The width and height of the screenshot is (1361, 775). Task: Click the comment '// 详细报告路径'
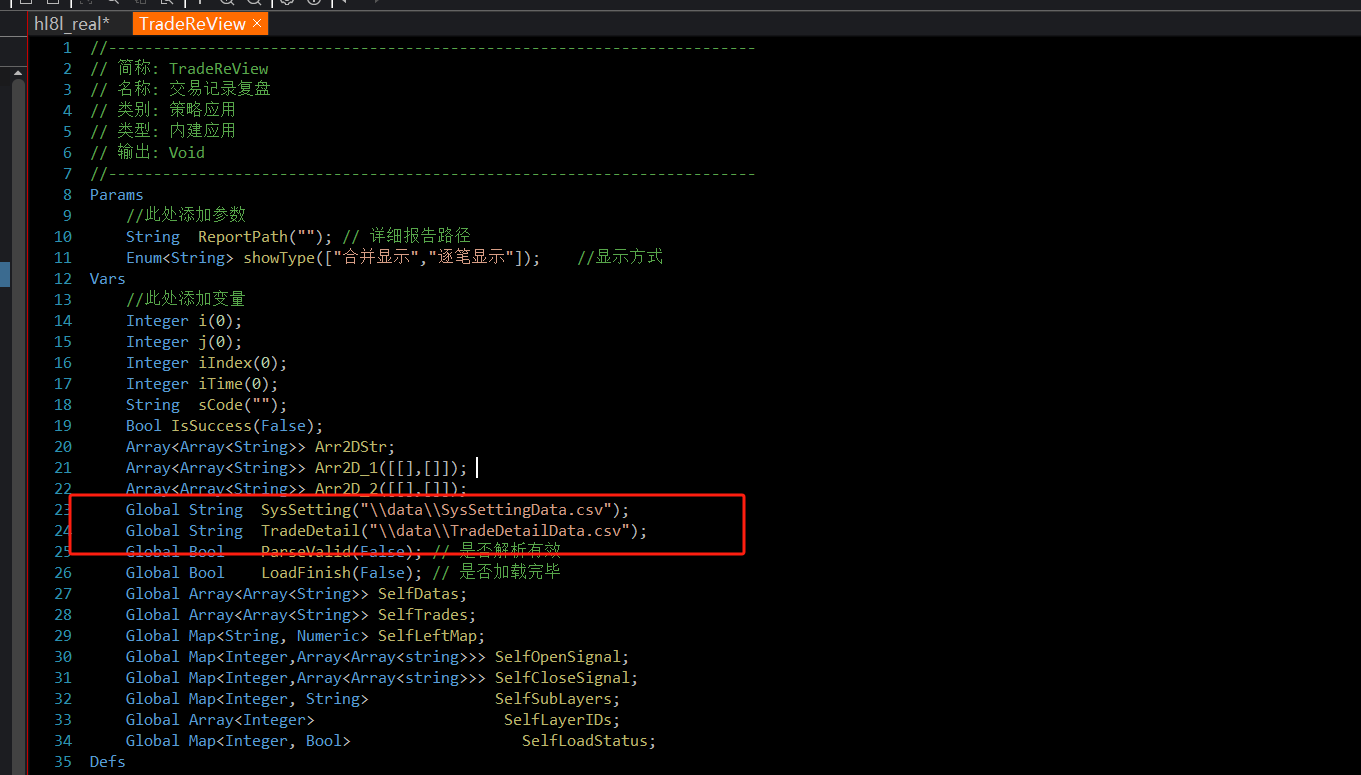[406, 237]
